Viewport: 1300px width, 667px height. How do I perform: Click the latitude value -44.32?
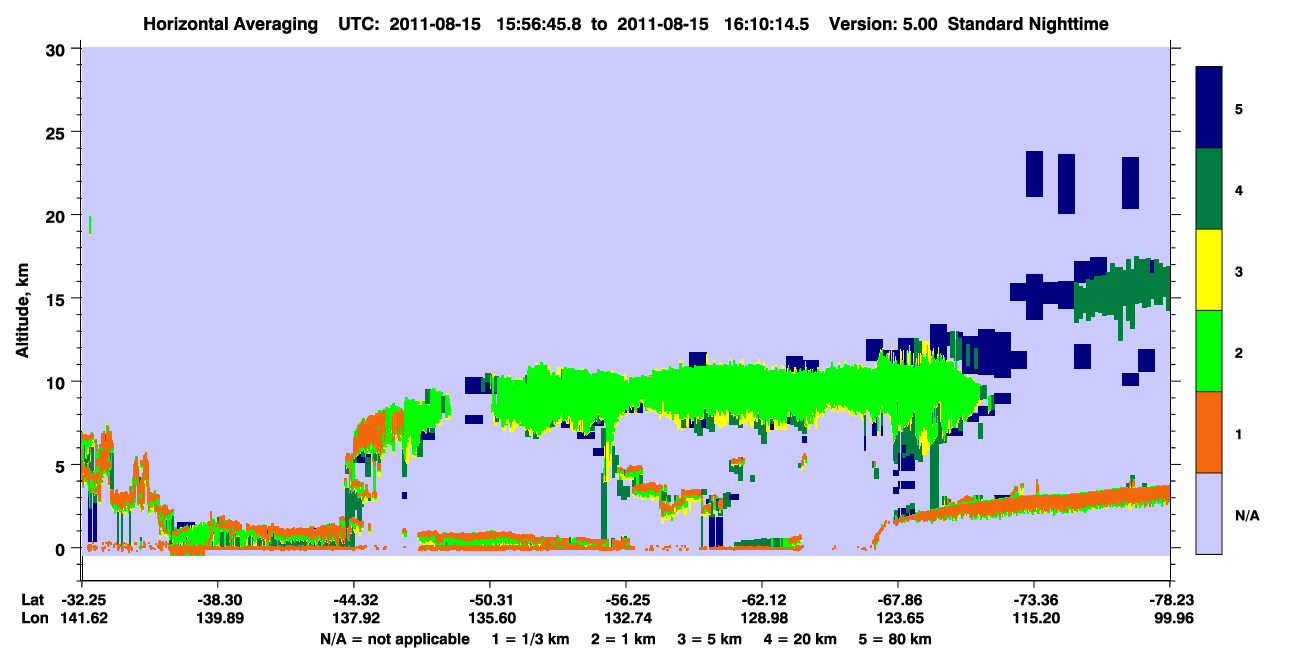point(353,600)
